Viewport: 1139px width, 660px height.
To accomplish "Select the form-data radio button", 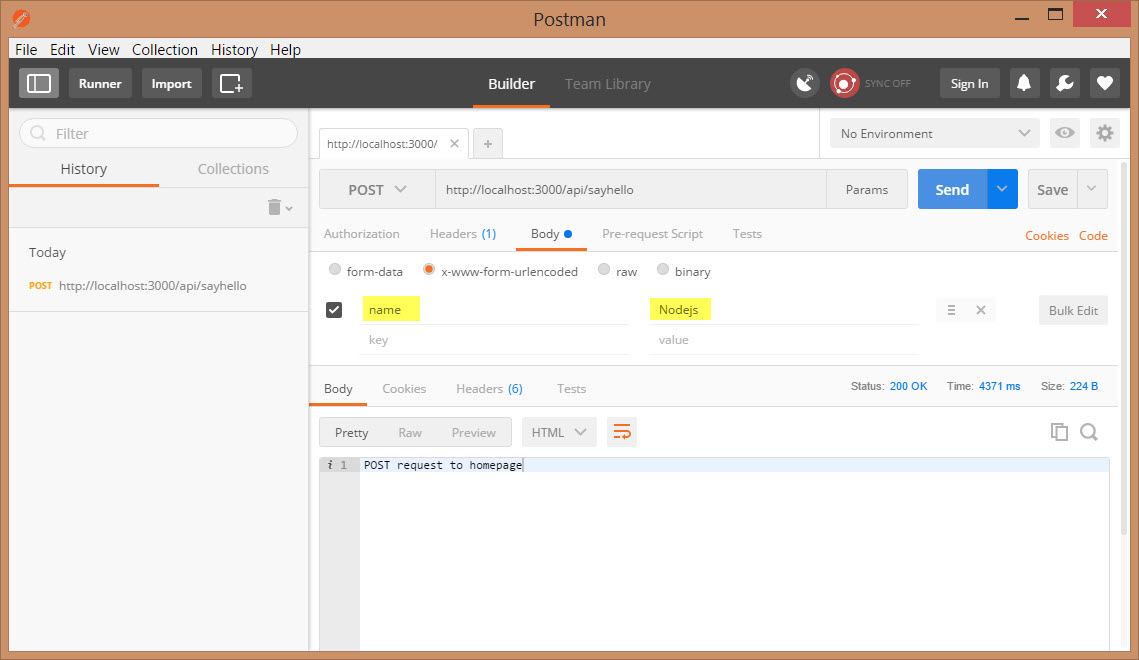I will (x=334, y=269).
